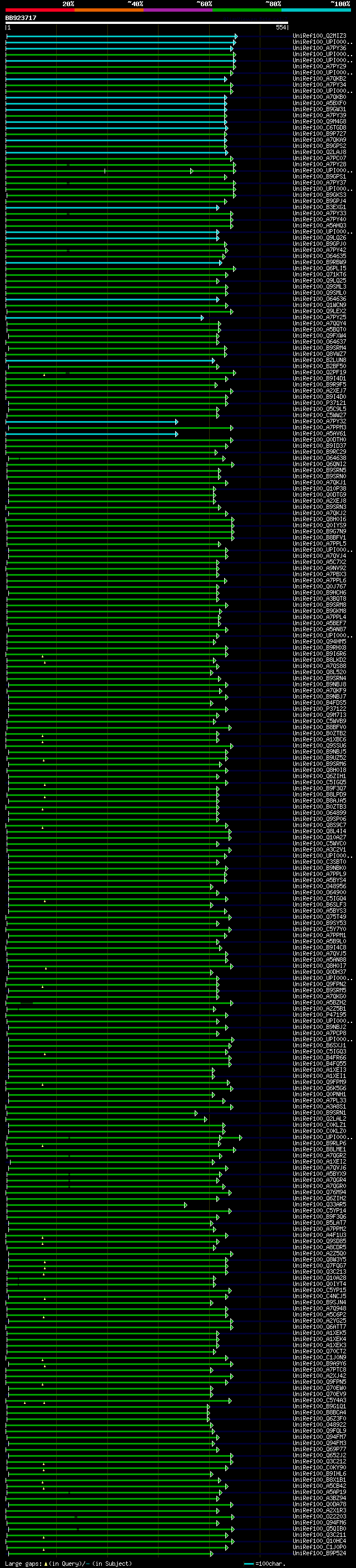
Task: Click the purple ~60% identity legend segment
Action: tap(179, 10)
